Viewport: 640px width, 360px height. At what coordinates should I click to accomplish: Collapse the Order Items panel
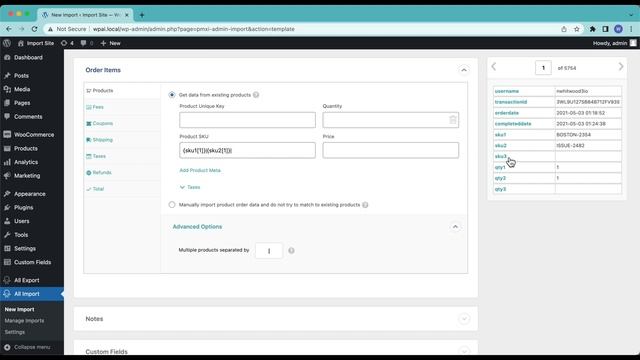[464, 70]
